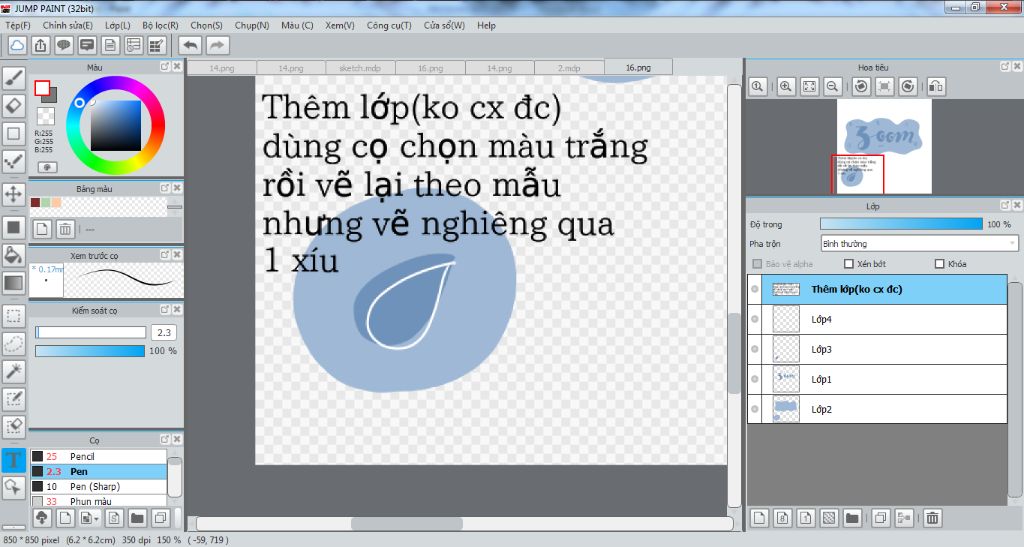1024x547 pixels.
Task: Switch to the sketch.mdp tab
Action: [x=360, y=68]
